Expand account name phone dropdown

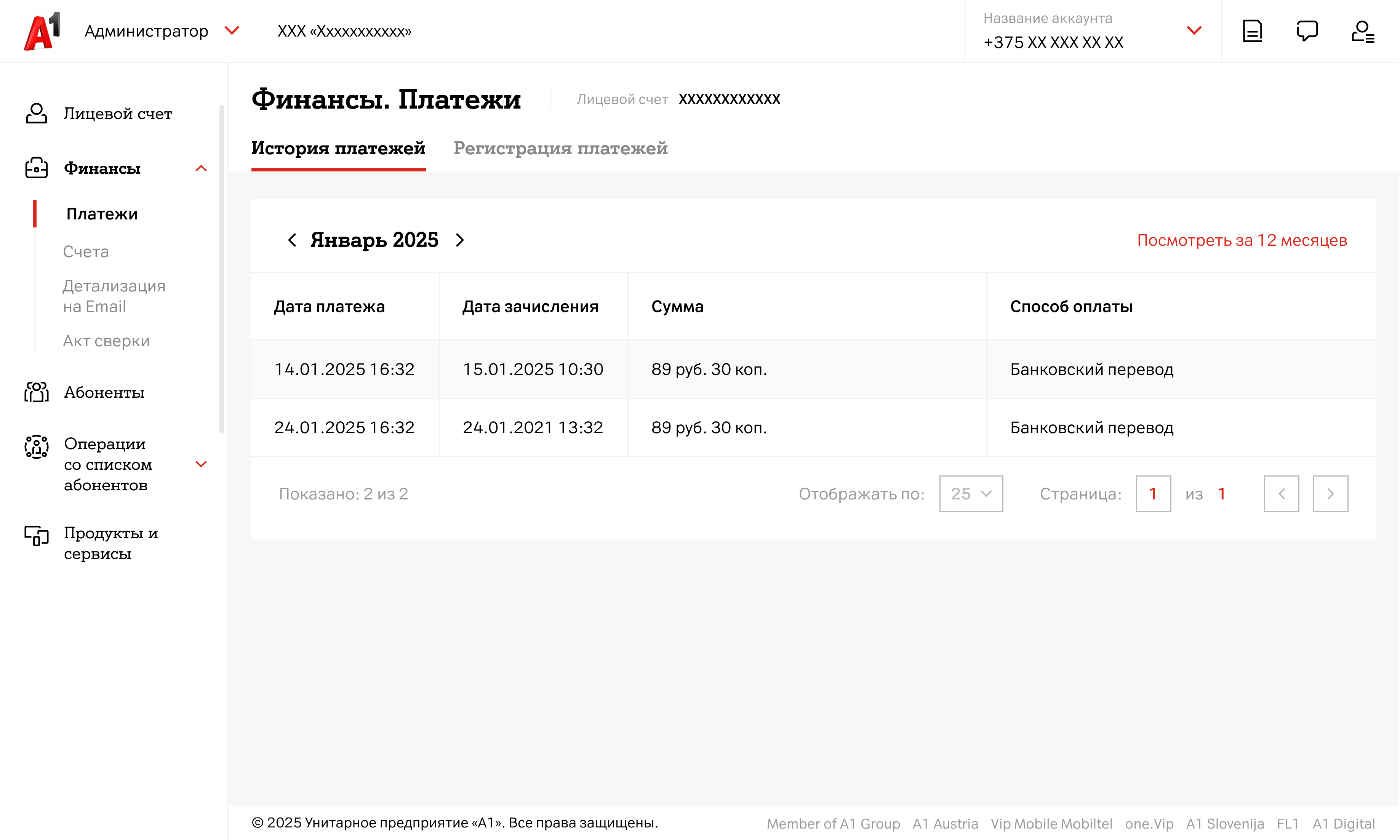coord(1194,30)
